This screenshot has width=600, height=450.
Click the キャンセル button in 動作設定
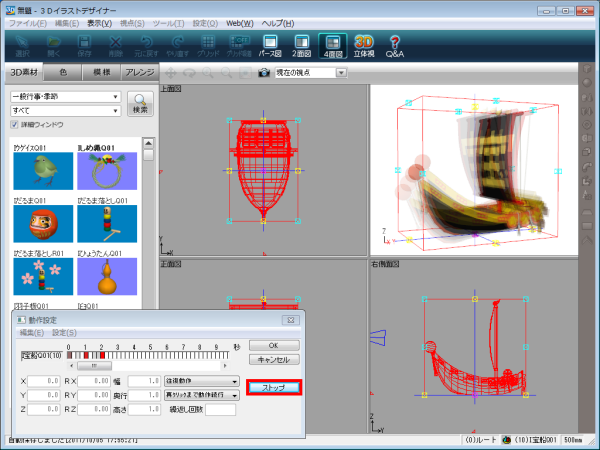click(x=273, y=359)
